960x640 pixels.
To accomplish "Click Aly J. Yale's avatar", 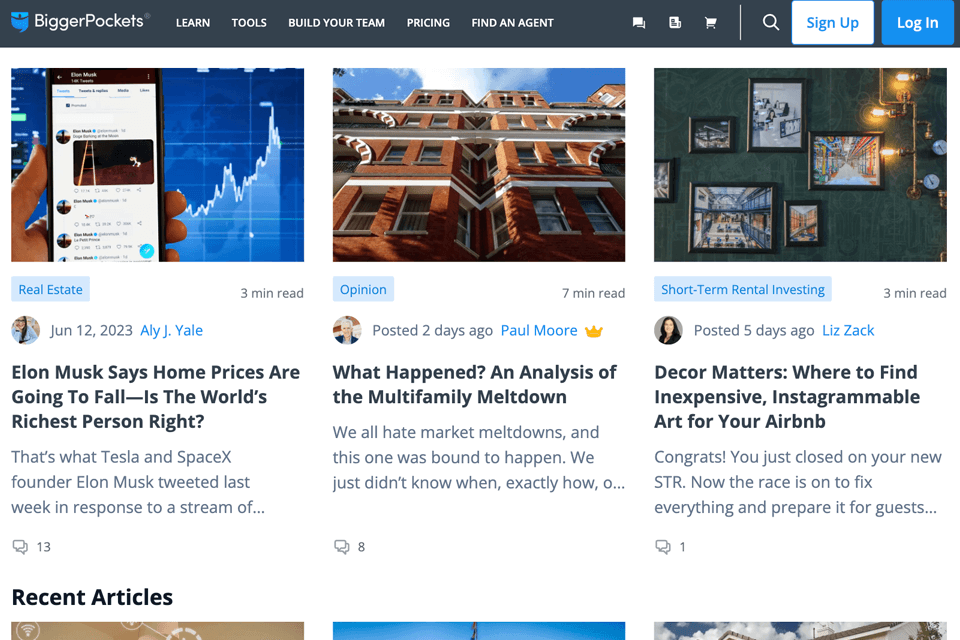I will (x=26, y=330).
